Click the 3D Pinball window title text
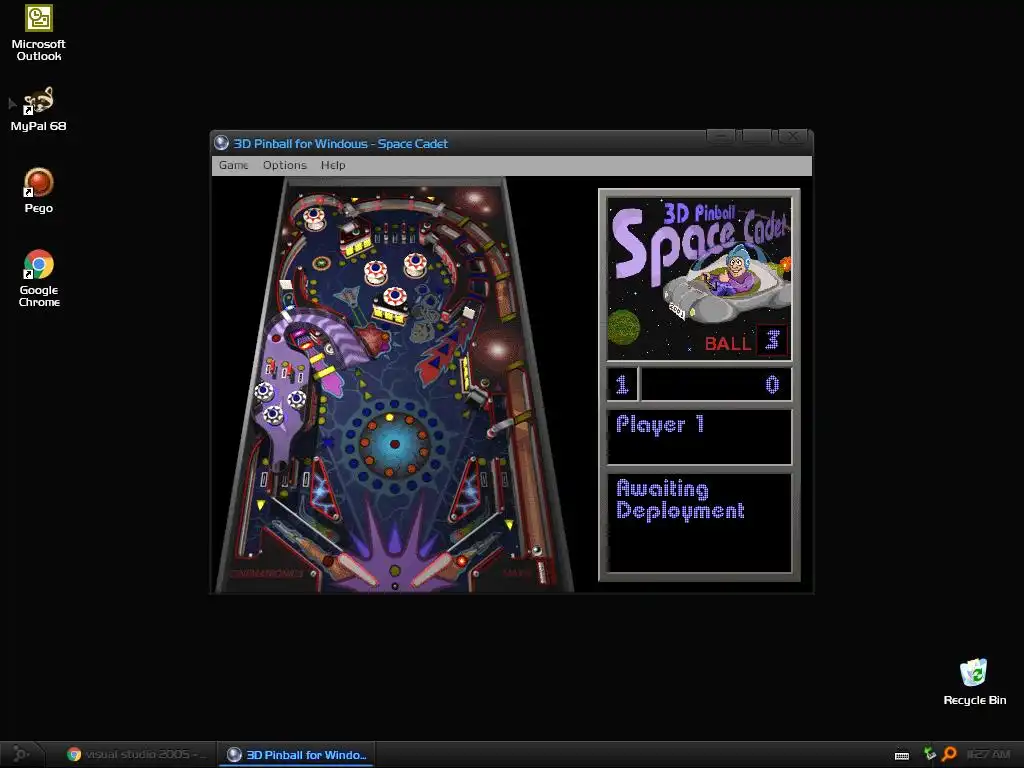 click(340, 144)
